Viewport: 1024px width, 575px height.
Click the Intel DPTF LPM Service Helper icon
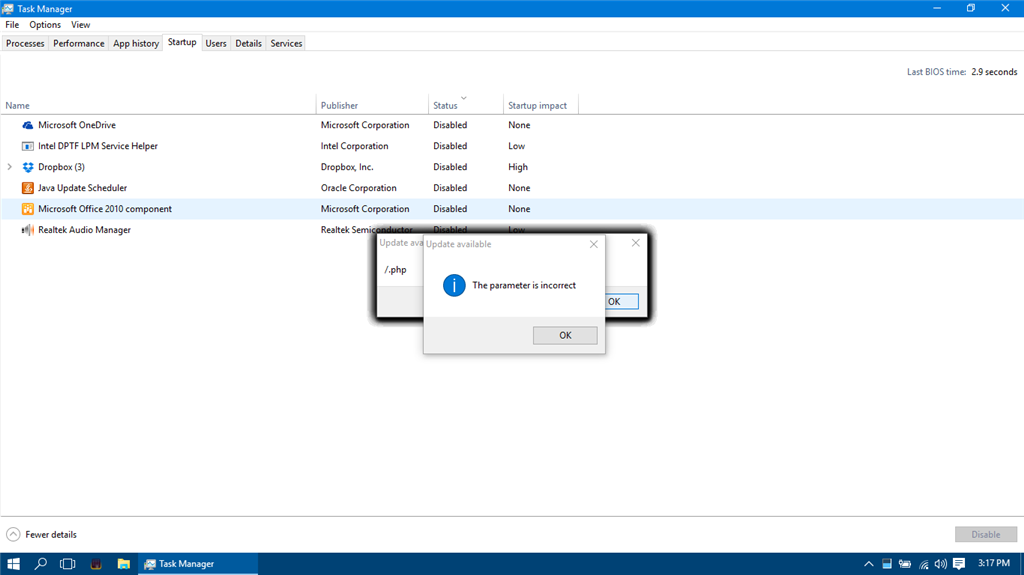coord(27,146)
